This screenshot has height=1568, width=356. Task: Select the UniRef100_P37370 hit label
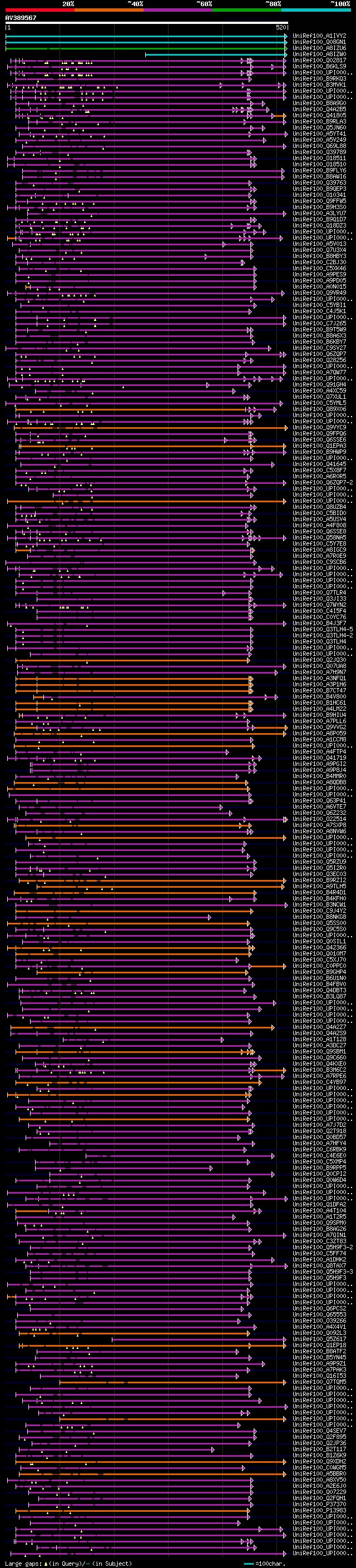[319, 1504]
